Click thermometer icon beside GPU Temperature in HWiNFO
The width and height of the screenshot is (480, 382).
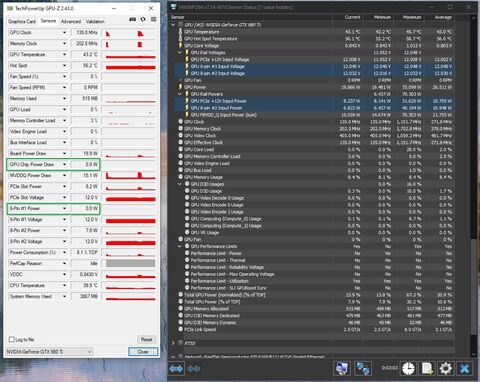tap(180, 32)
